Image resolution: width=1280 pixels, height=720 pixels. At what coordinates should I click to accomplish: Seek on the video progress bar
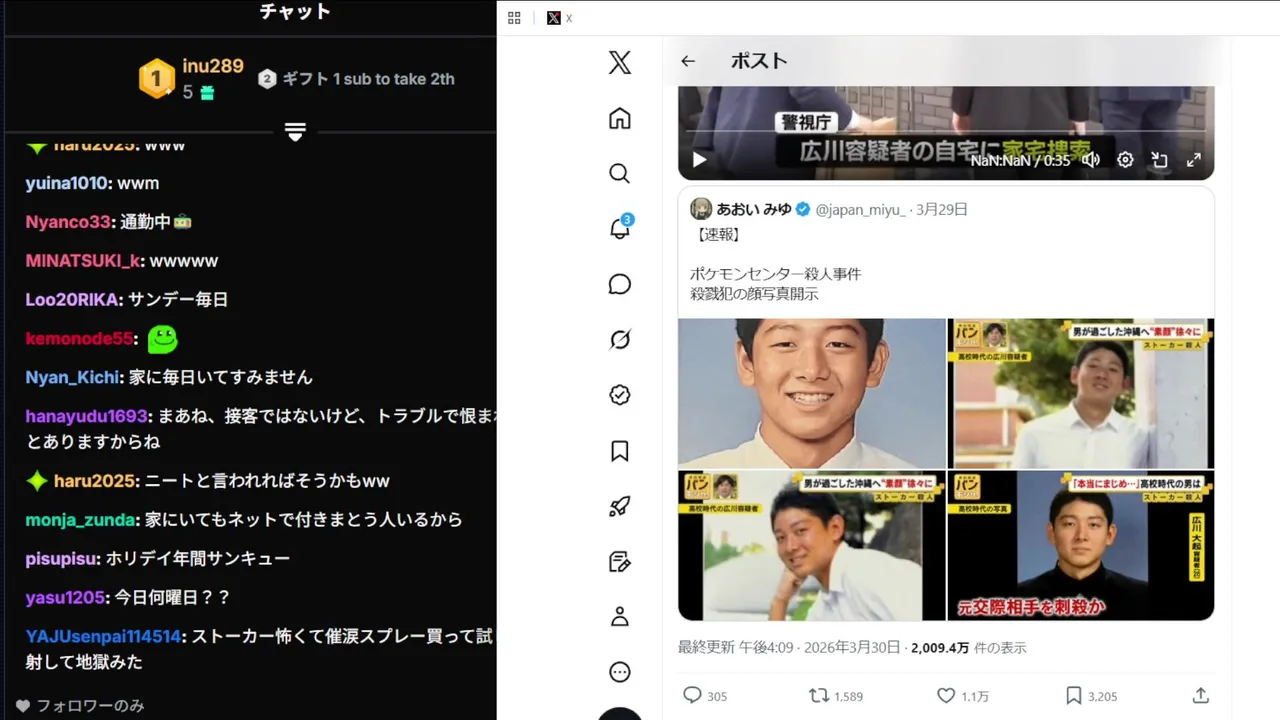[x=946, y=132]
